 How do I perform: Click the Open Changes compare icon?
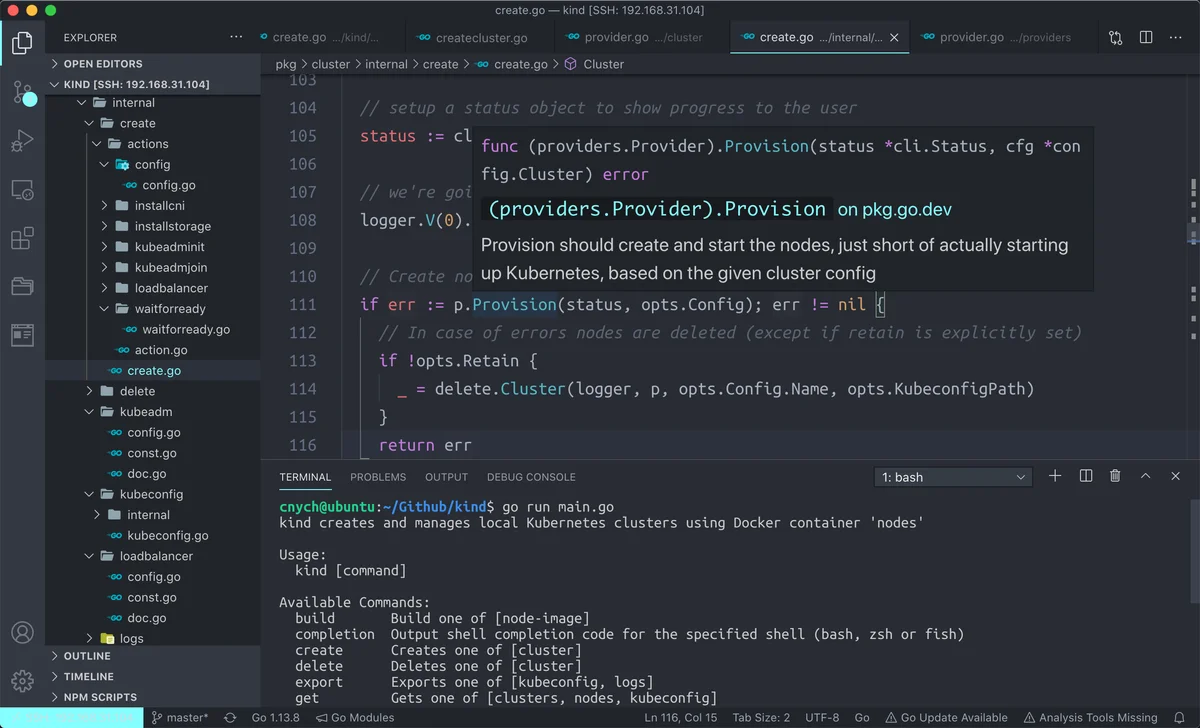[1115, 37]
